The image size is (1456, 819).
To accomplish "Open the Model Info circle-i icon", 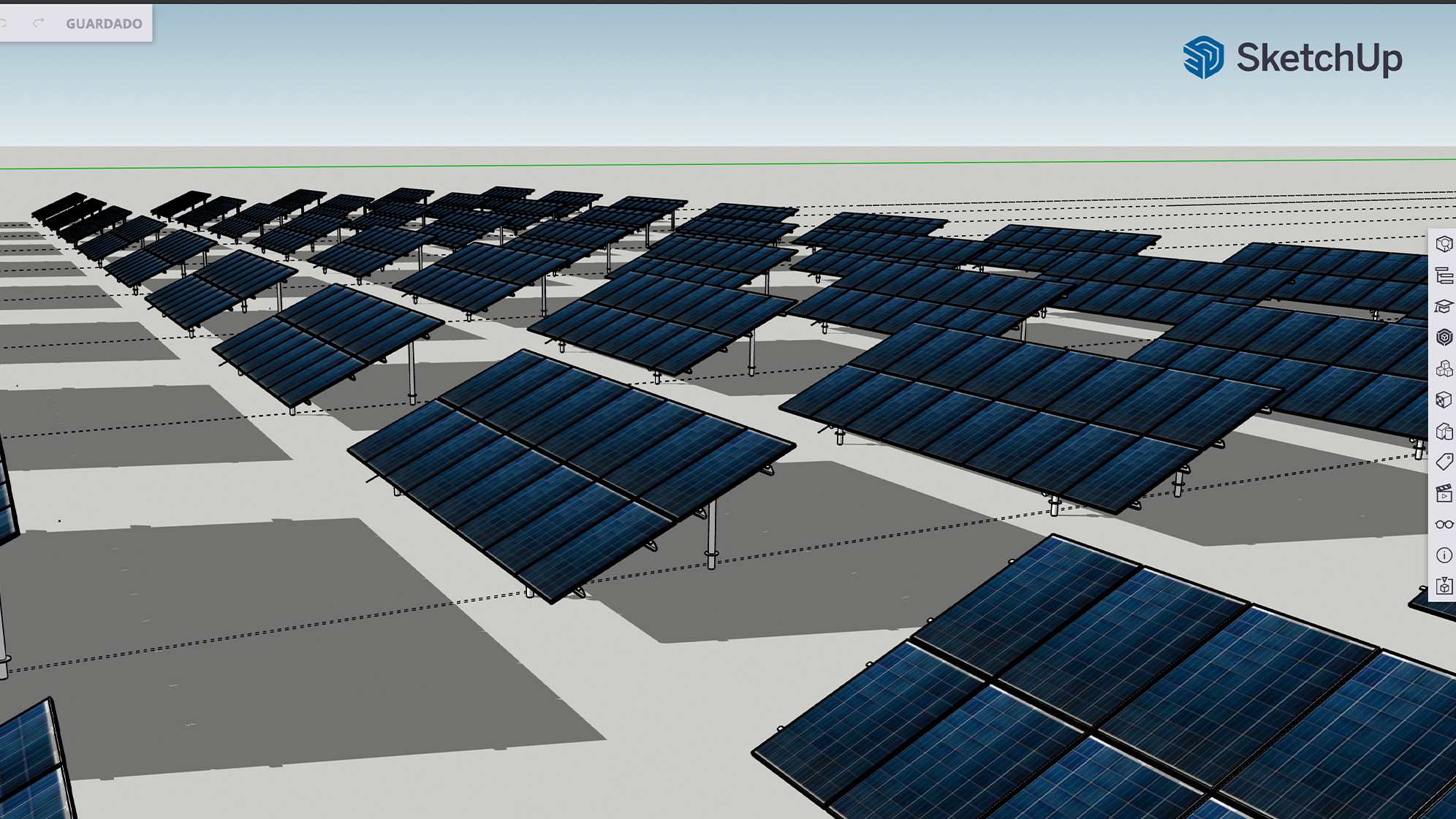I will point(1444,555).
